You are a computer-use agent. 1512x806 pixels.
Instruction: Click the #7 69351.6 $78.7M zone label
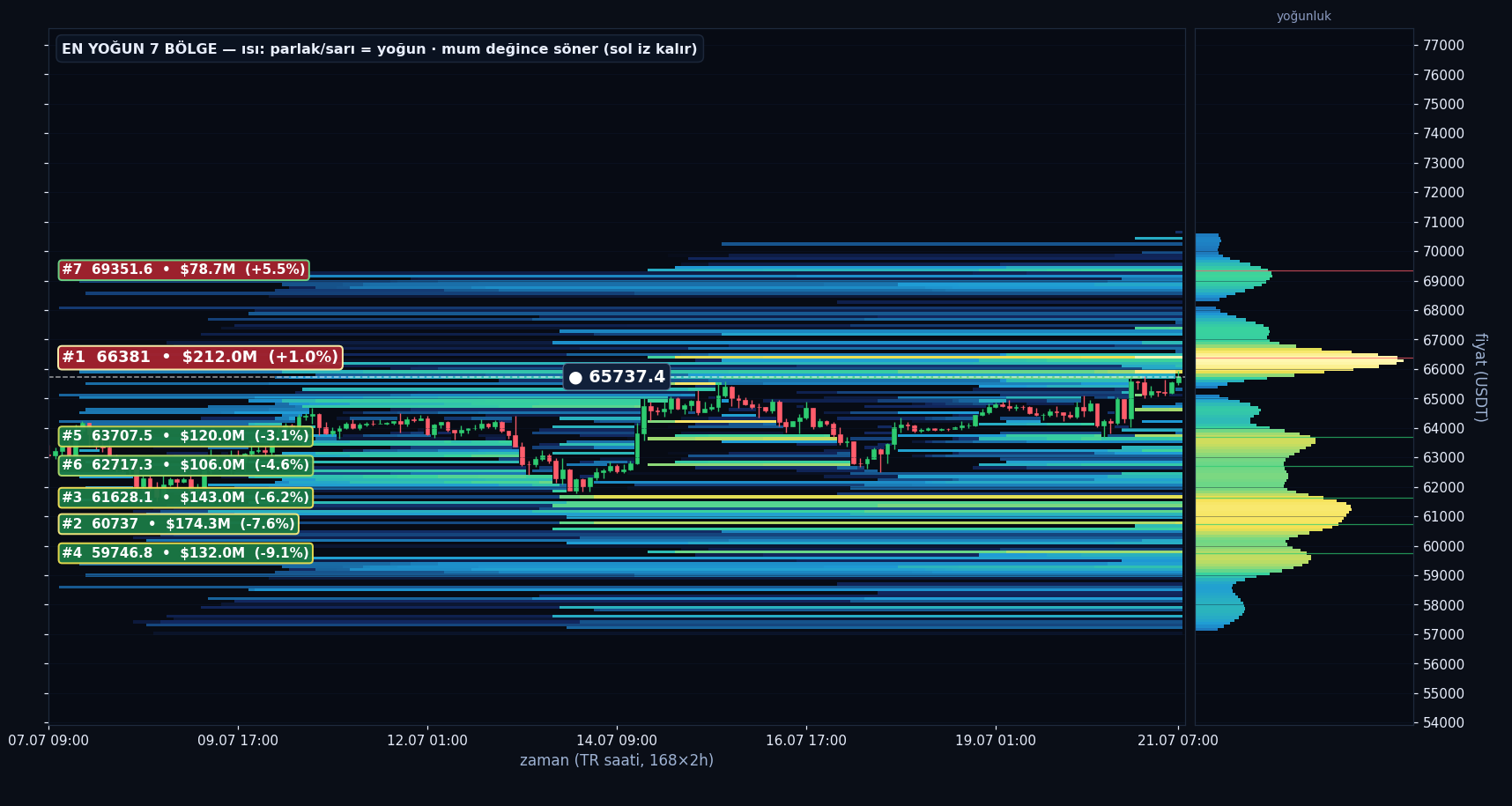(x=183, y=270)
